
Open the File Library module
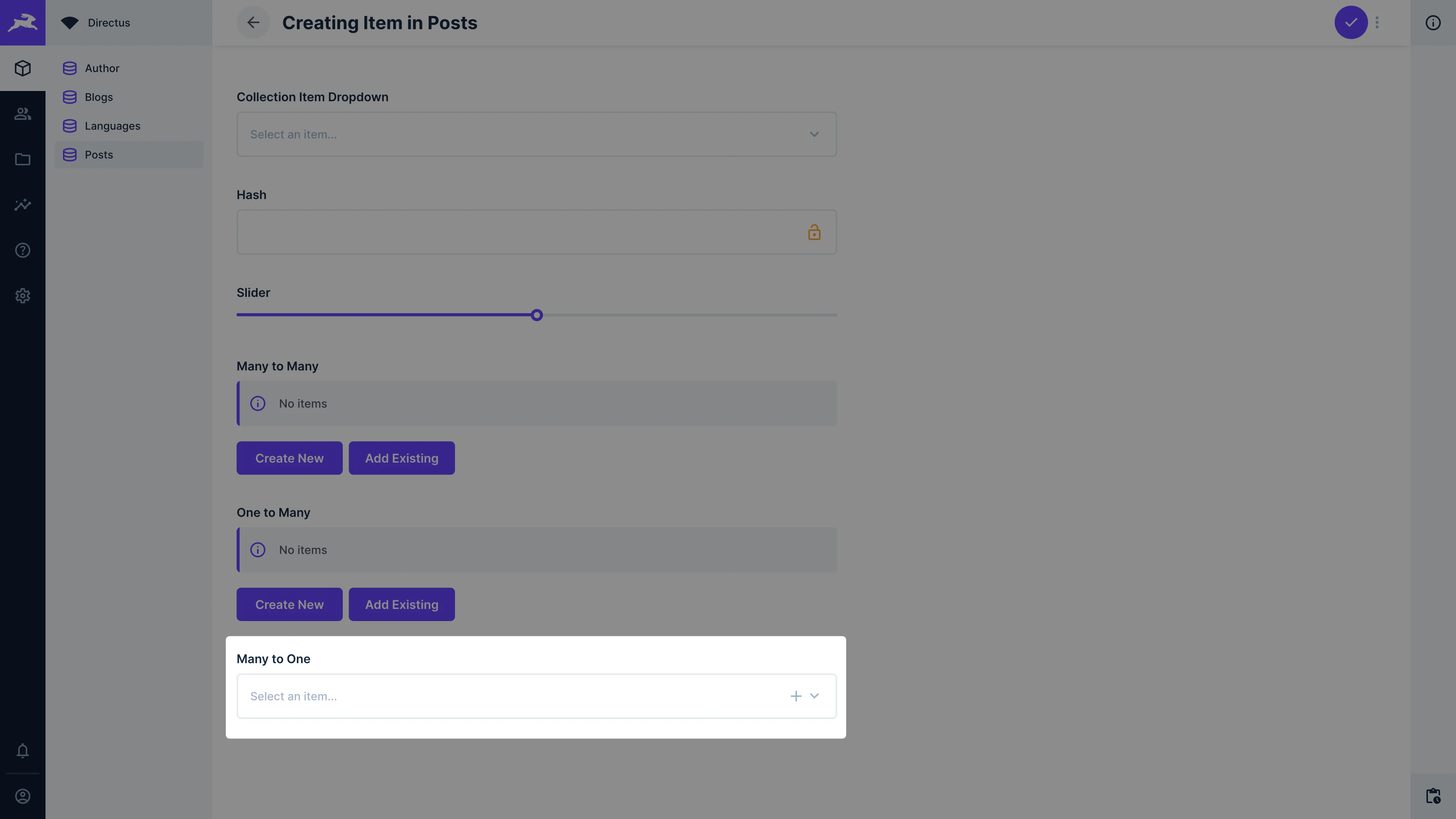coord(23,159)
